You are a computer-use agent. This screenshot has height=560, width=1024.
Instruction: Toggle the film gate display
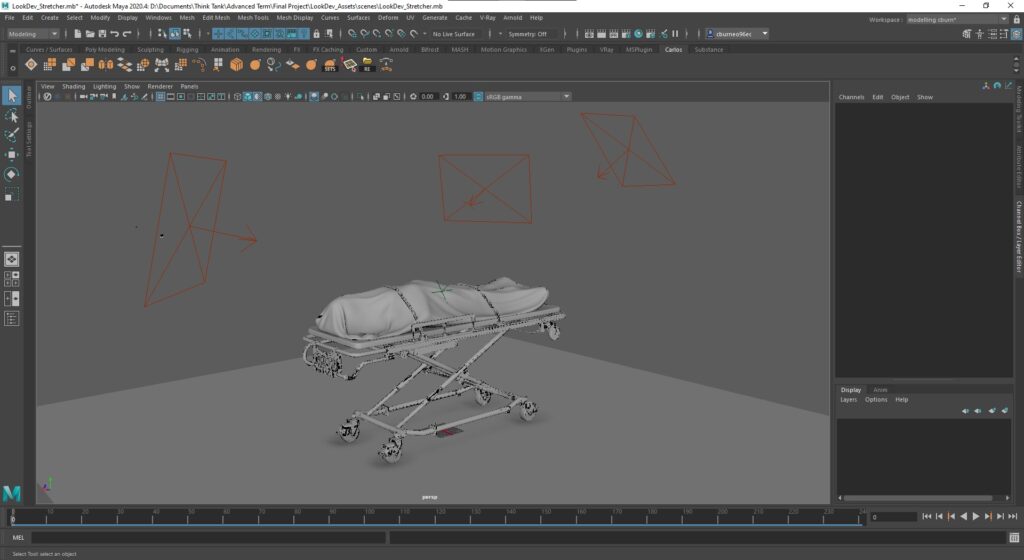pyautogui.click(x=170, y=97)
